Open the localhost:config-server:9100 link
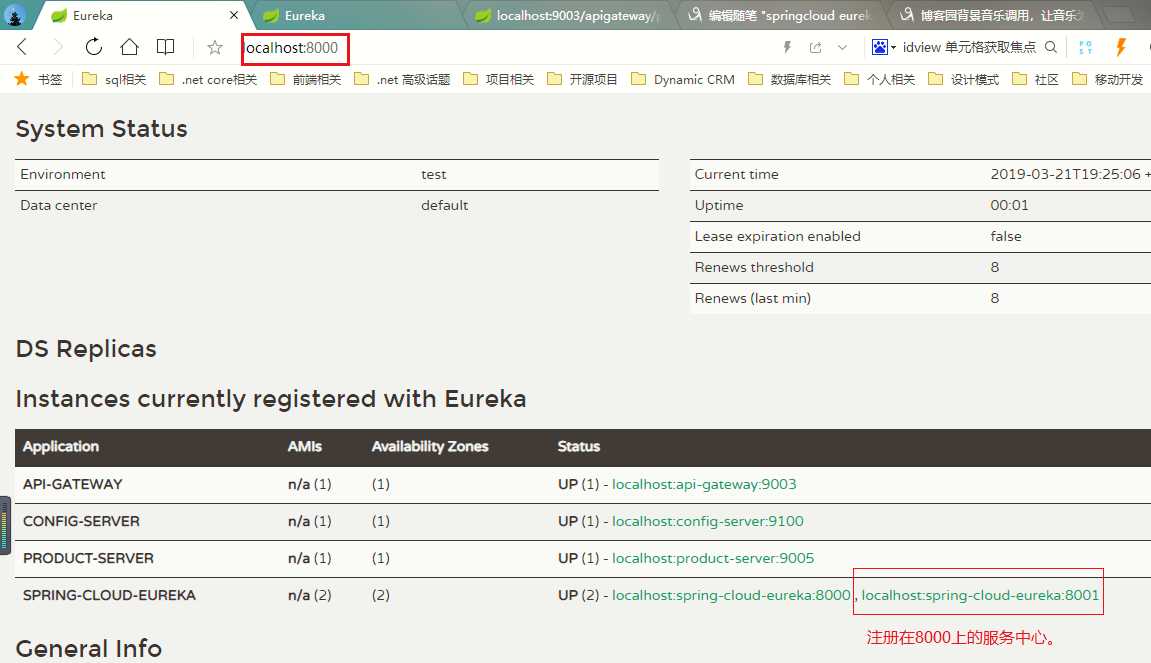Image resolution: width=1151 pixels, height=663 pixels. (x=708, y=521)
